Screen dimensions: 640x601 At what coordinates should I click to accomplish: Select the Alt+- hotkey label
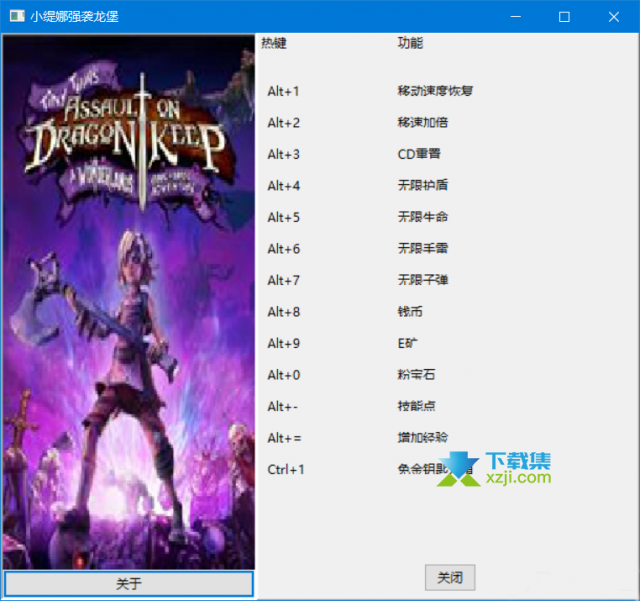point(282,406)
